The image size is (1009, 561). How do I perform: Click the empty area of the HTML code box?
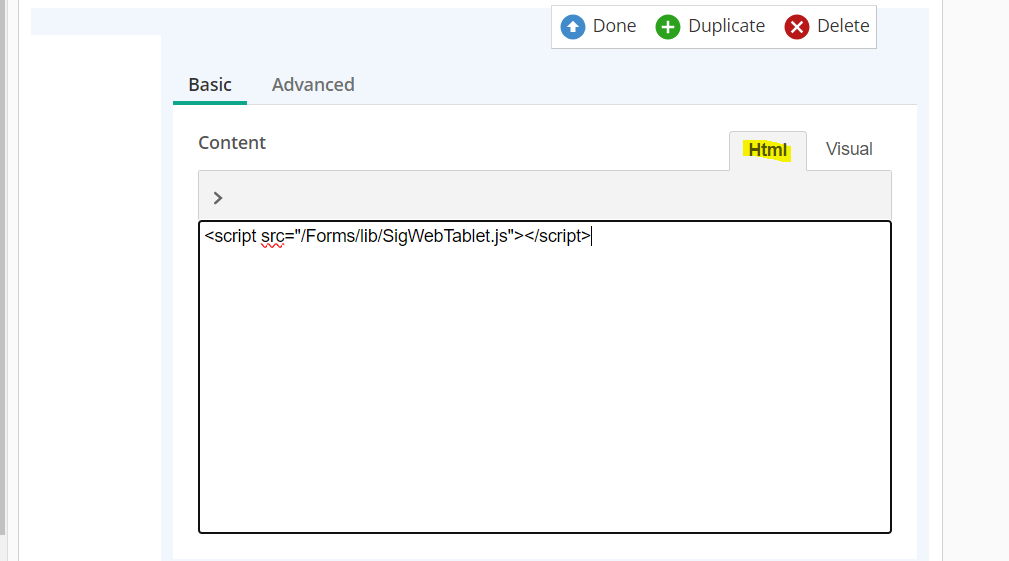click(544, 400)
